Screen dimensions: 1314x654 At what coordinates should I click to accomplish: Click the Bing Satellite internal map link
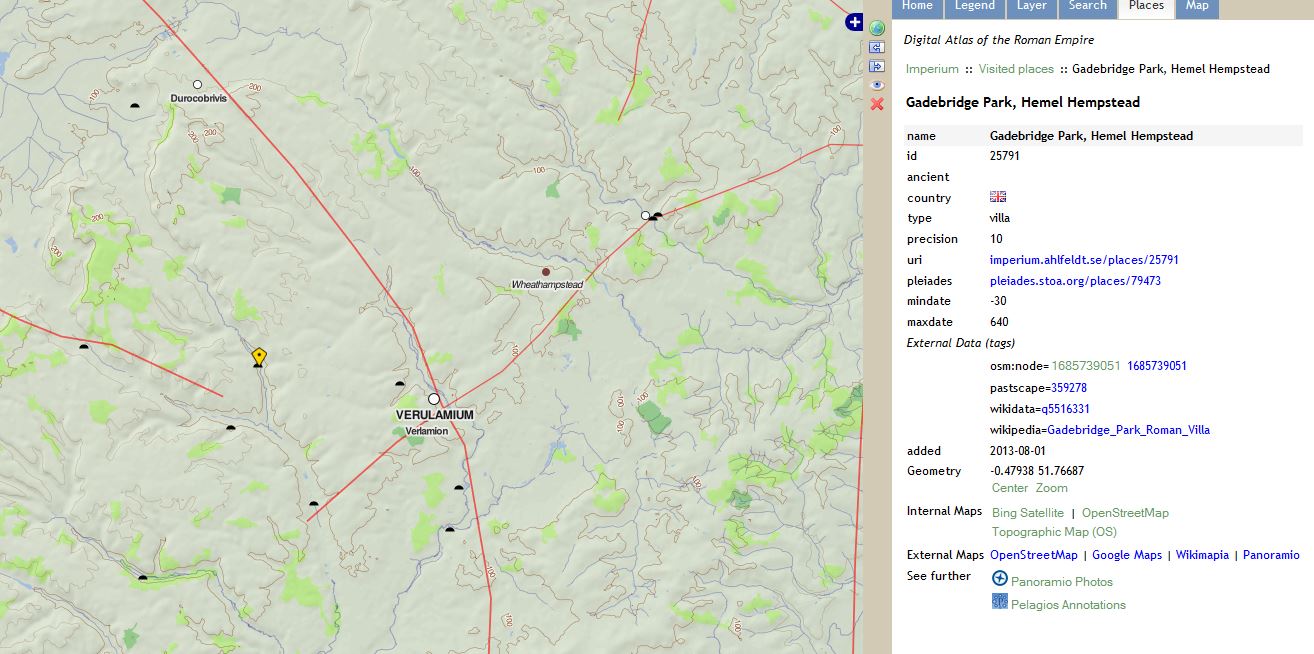(1027, 513)
